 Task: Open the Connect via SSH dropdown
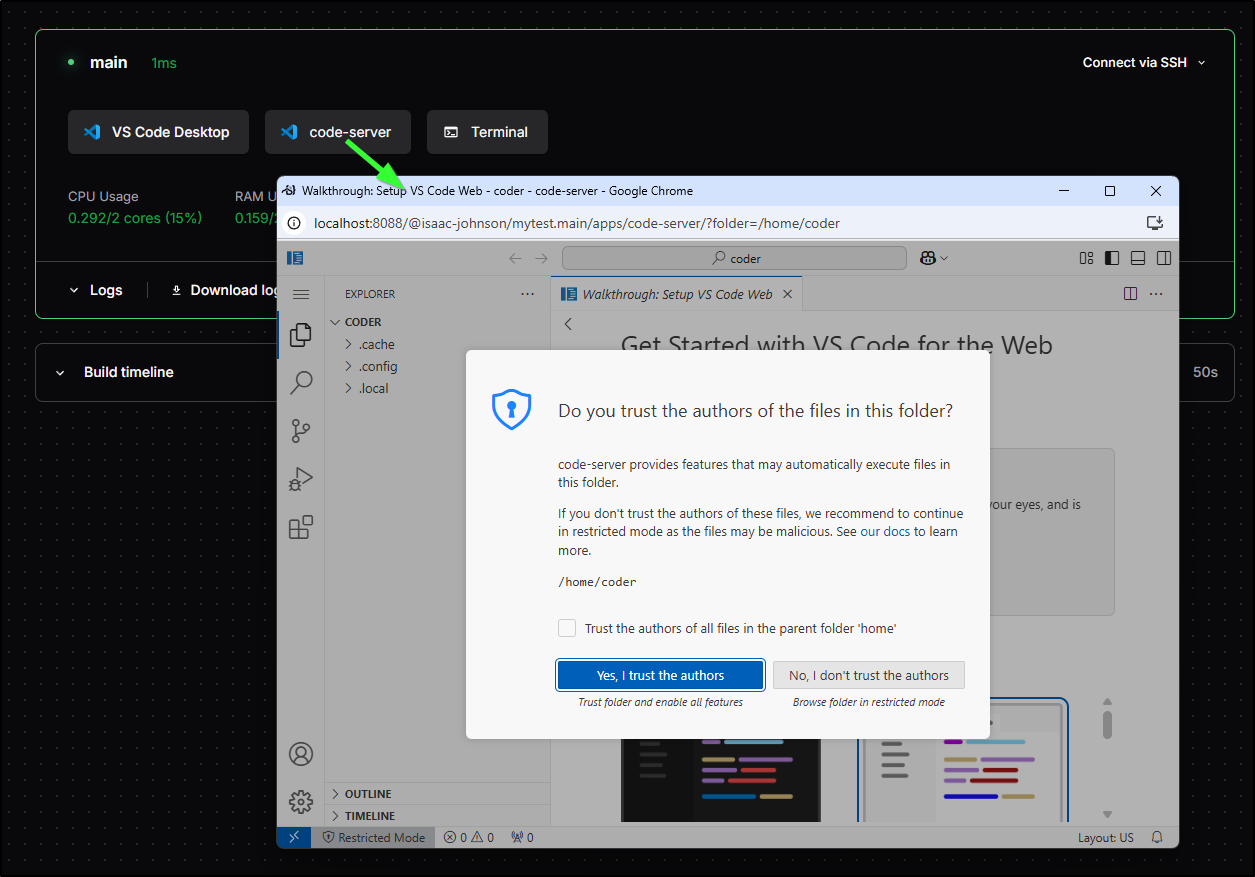[1144, 62]
